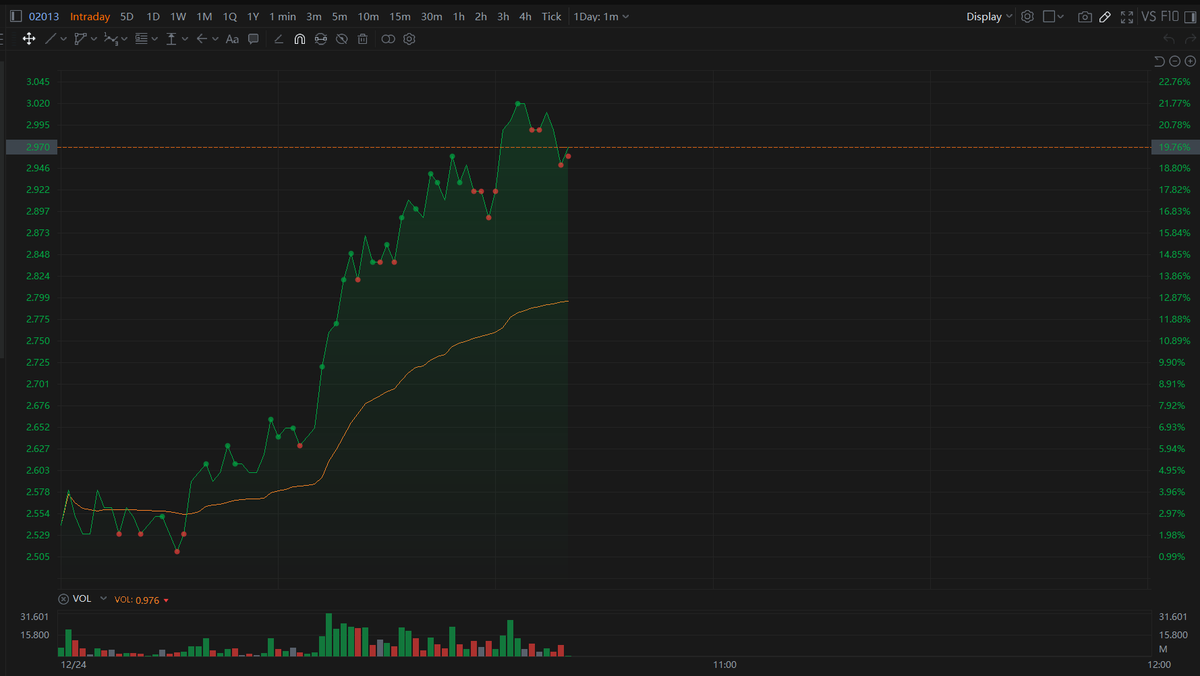Switch to the 1Q timeframe tab
Screen dimensions: 1200x676
click(230, 16)
